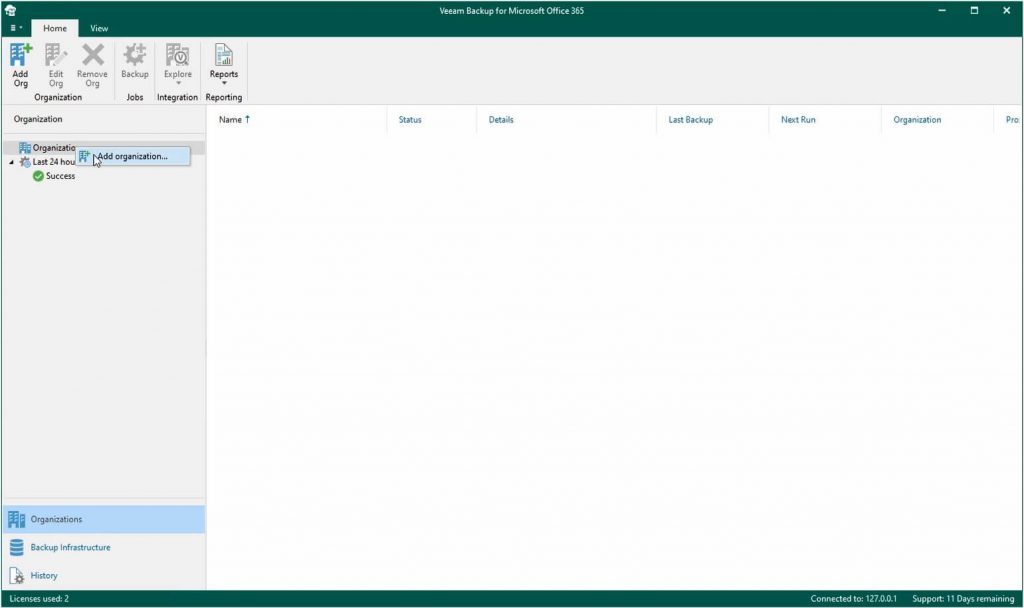Open the Organizations navigation view
1024x608 pixels.
tap(103, 519)
